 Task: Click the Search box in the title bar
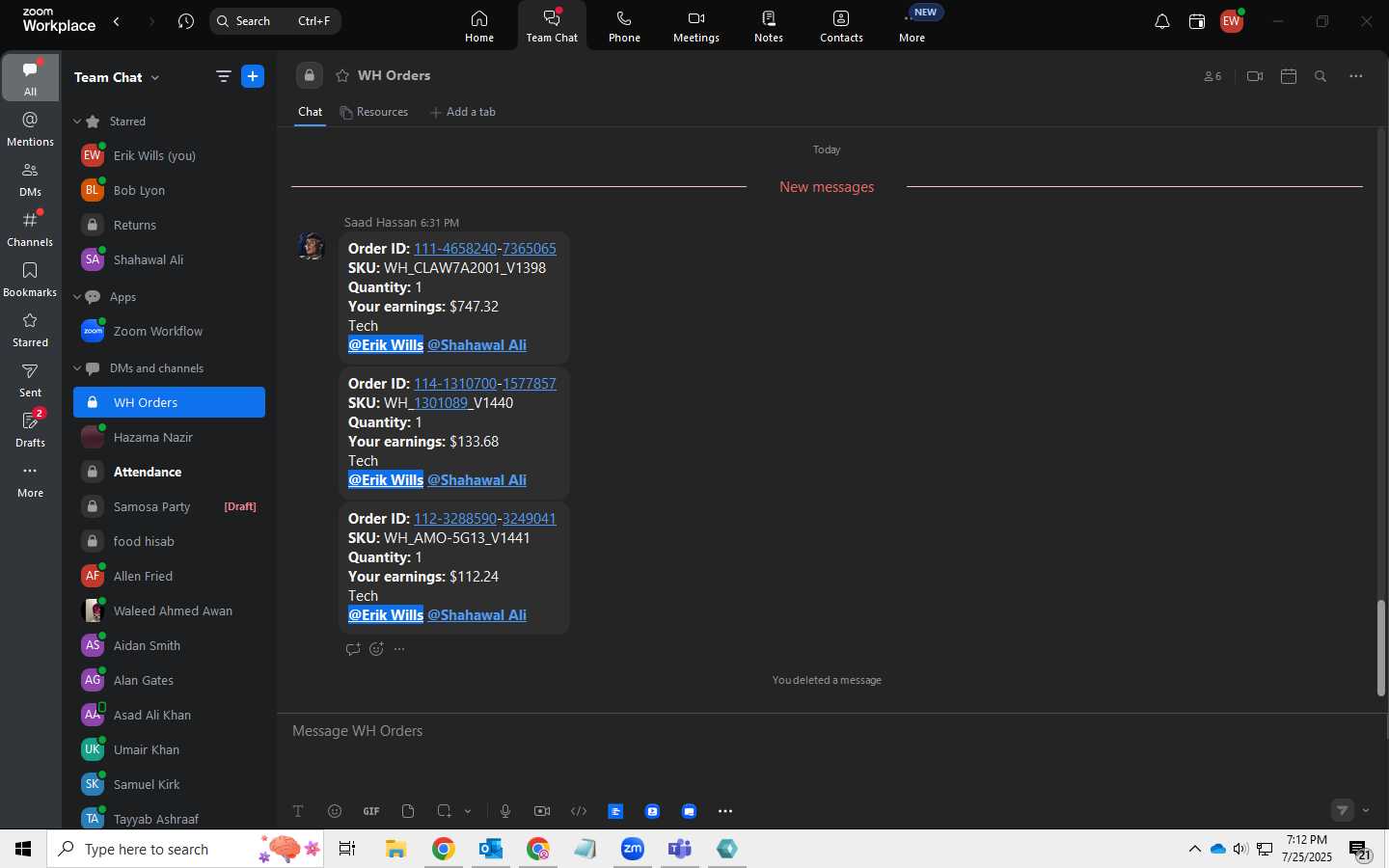click(275, 21)
